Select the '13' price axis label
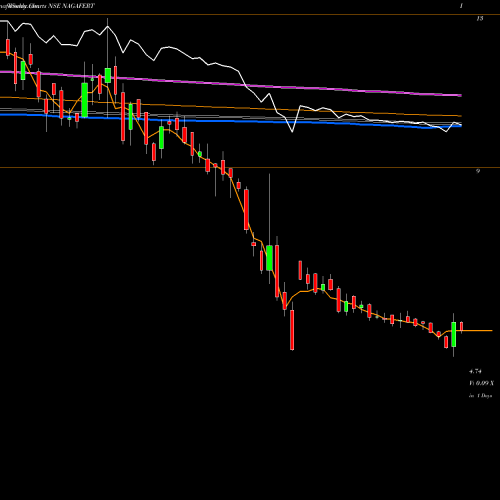The image size is (500, 500). coord(479,19)
